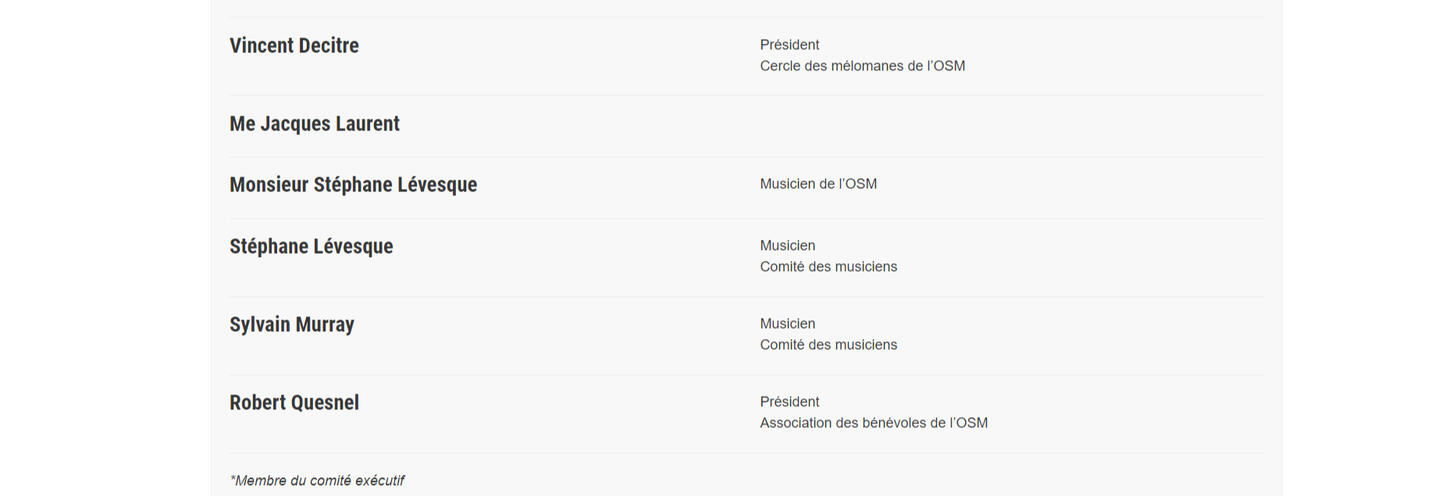Click the name Vincent Decitre

(294, 46)
